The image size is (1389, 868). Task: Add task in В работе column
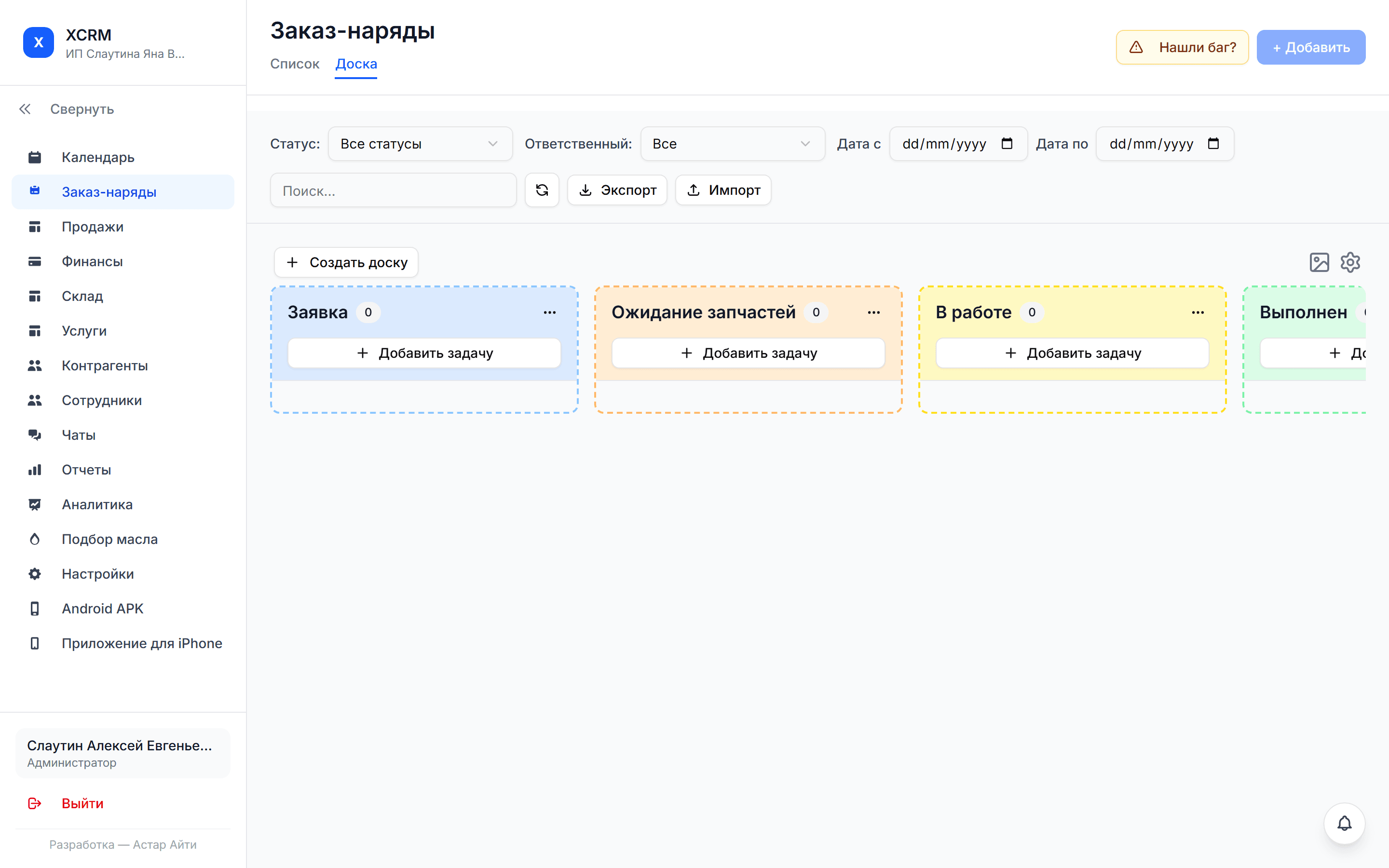point(1072,353)
